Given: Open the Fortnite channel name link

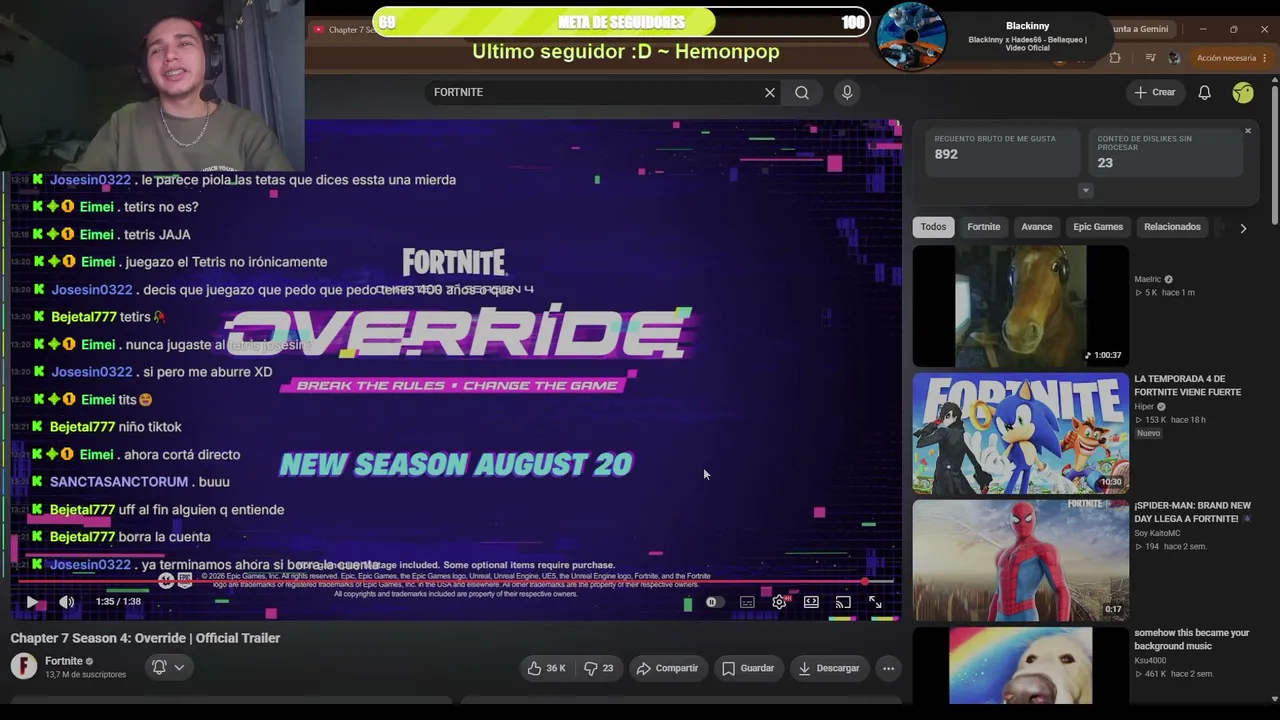Looking at the screenshot, I should click(x=64, y=661).
